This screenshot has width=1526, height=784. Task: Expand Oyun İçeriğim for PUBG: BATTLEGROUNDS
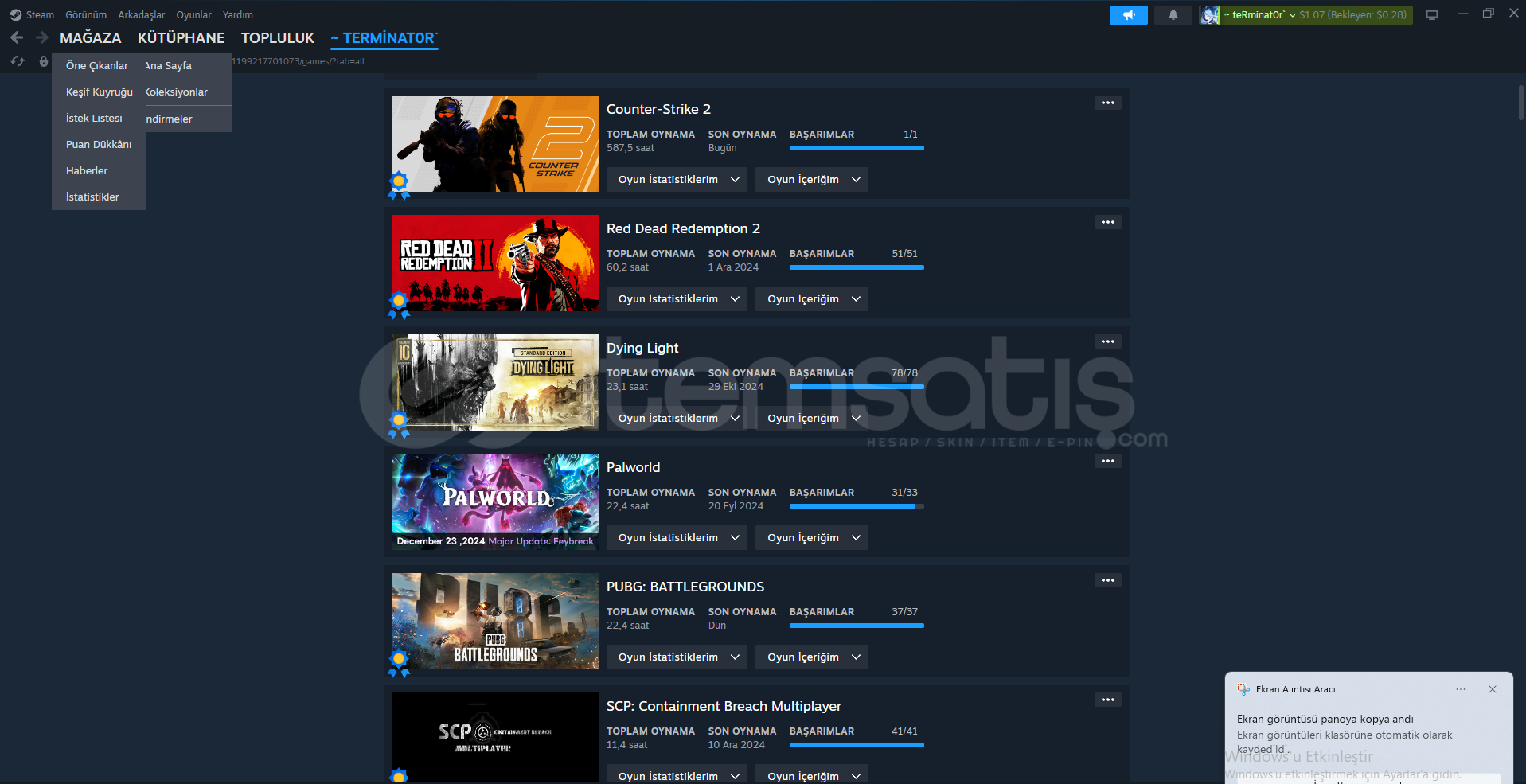click(x=812, y=657)
